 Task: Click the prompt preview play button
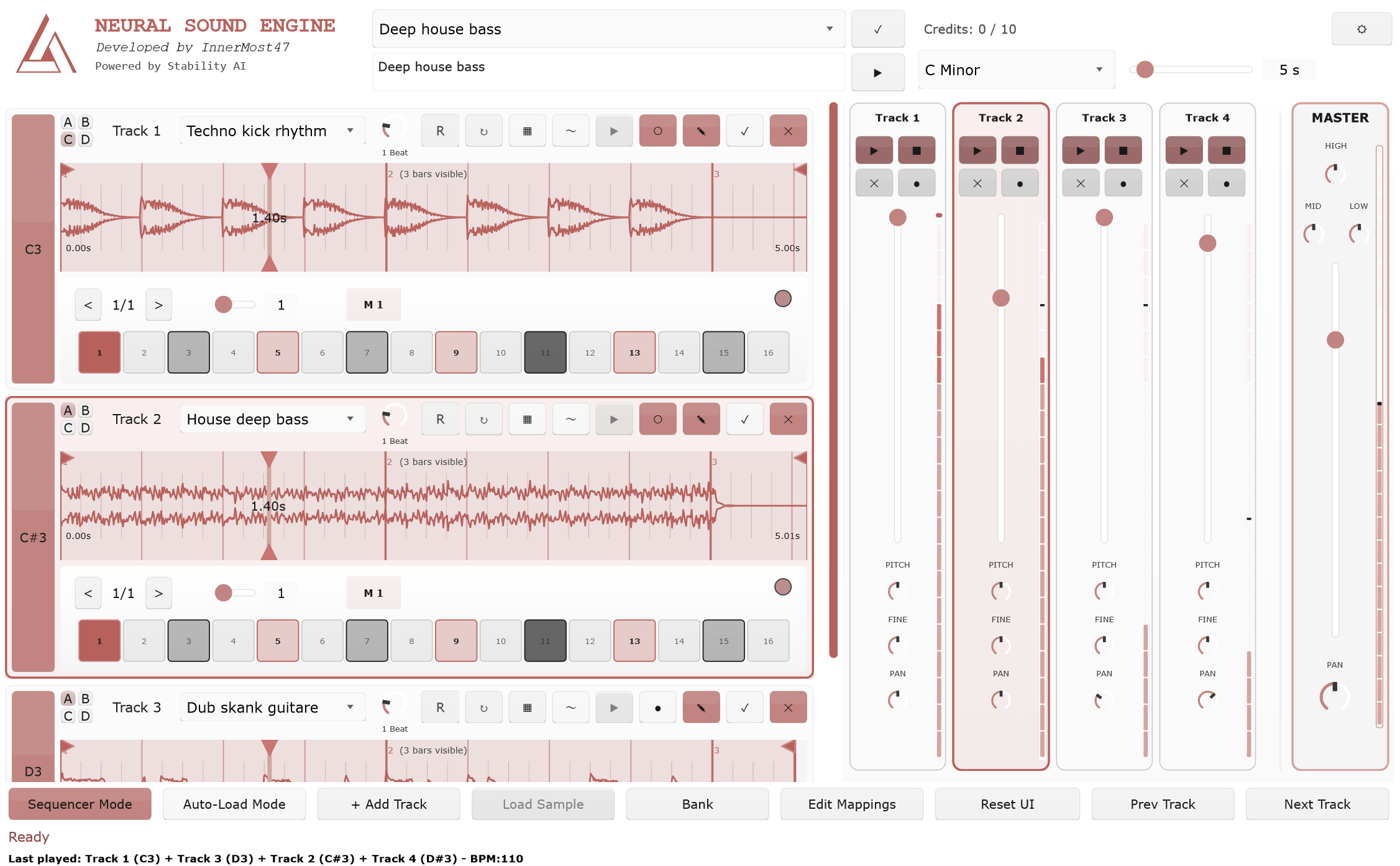pos(877,72)
